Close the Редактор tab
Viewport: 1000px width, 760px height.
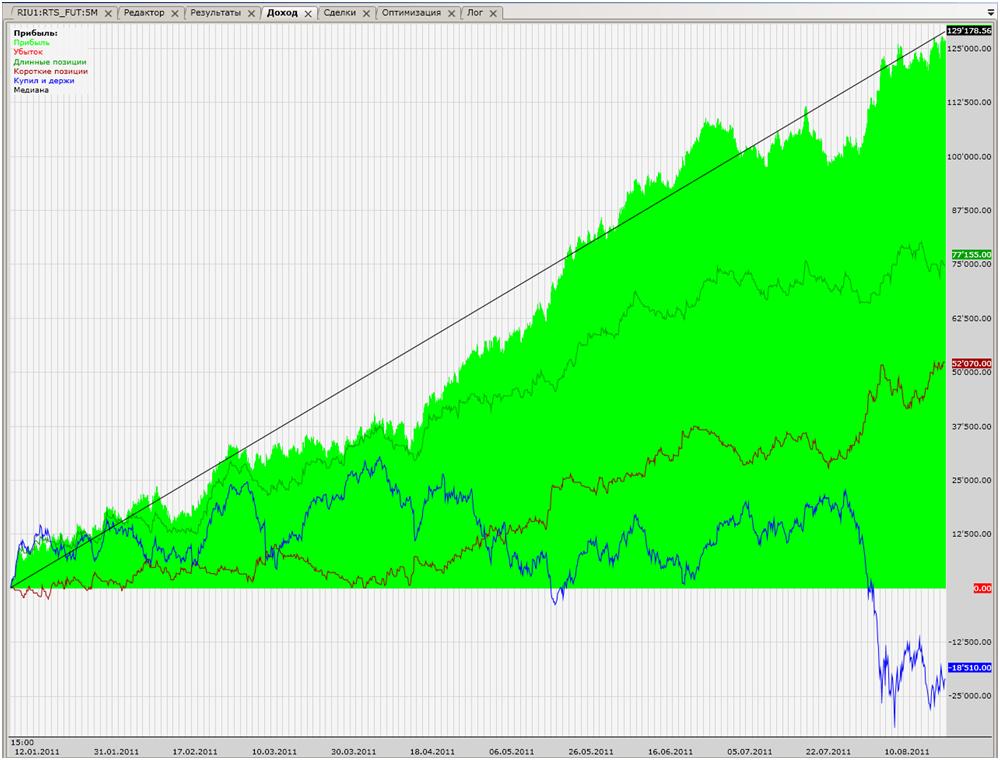[175, 13]
